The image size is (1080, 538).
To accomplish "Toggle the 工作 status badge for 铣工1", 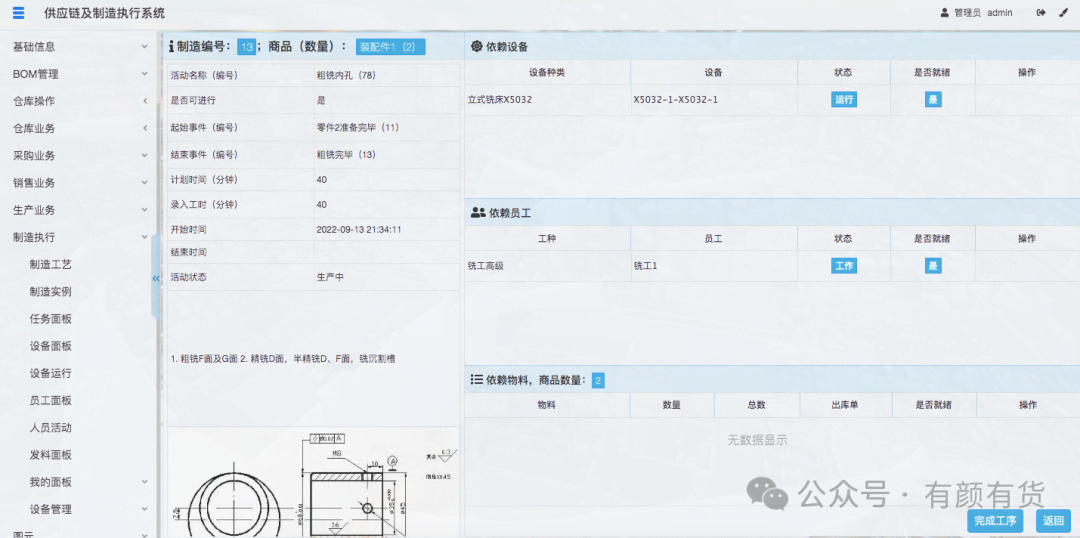I will click(x=843, y=266).
